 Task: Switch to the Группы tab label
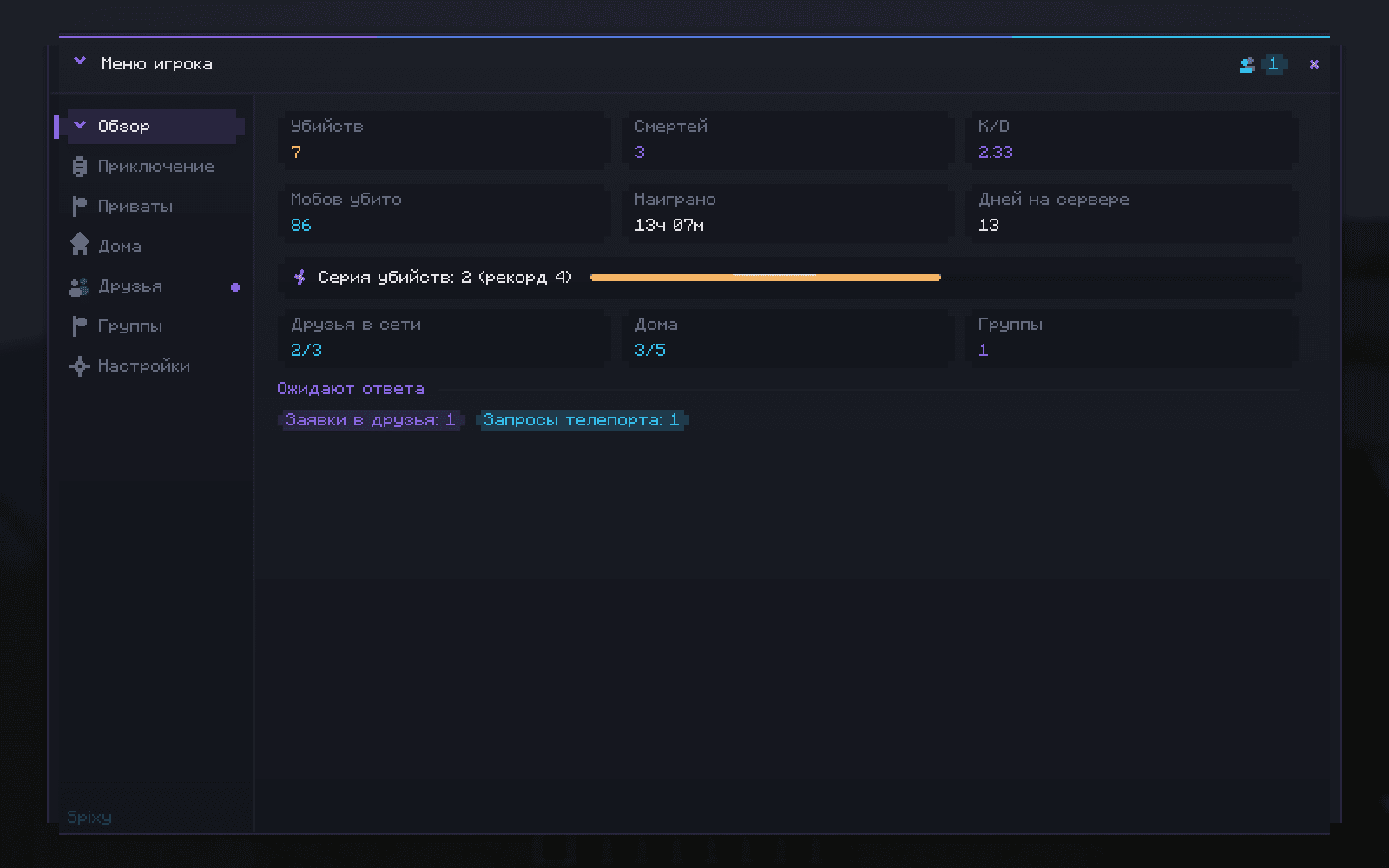click(x=130, y=325)
